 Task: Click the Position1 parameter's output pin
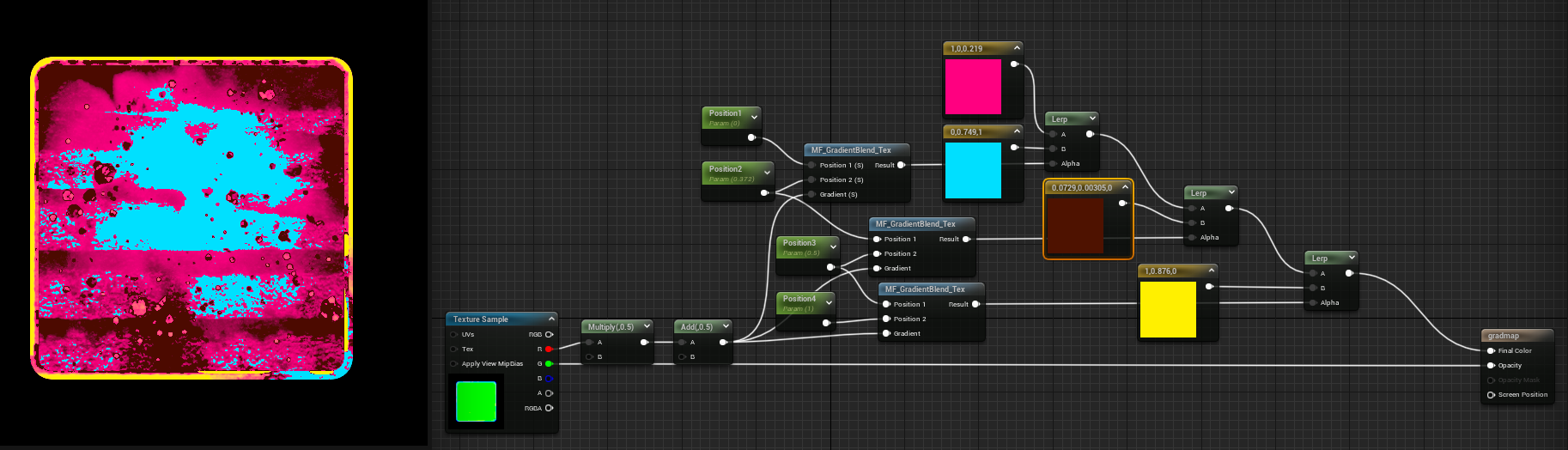(x=751, y=137)
